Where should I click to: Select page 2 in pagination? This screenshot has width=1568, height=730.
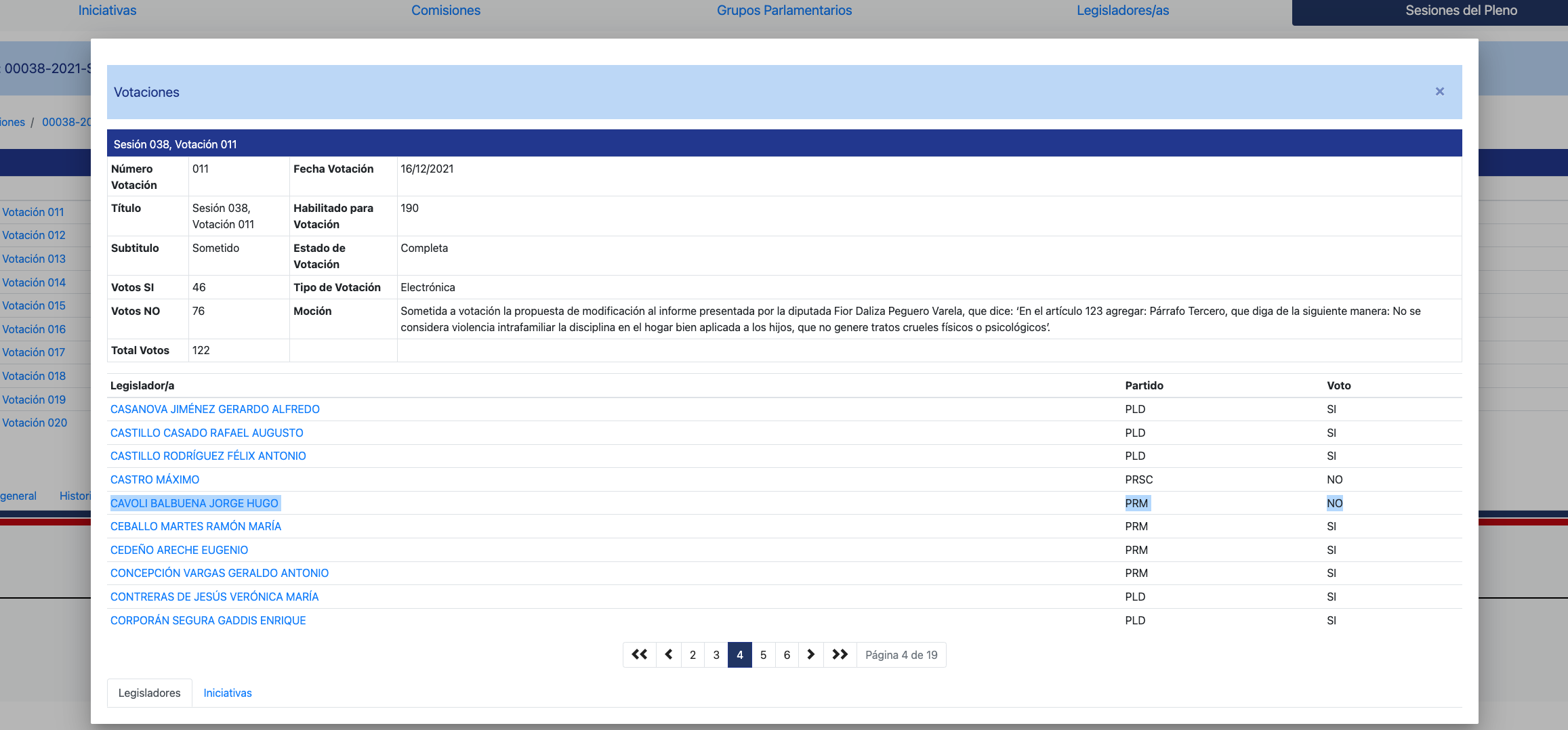pos(693,655)
